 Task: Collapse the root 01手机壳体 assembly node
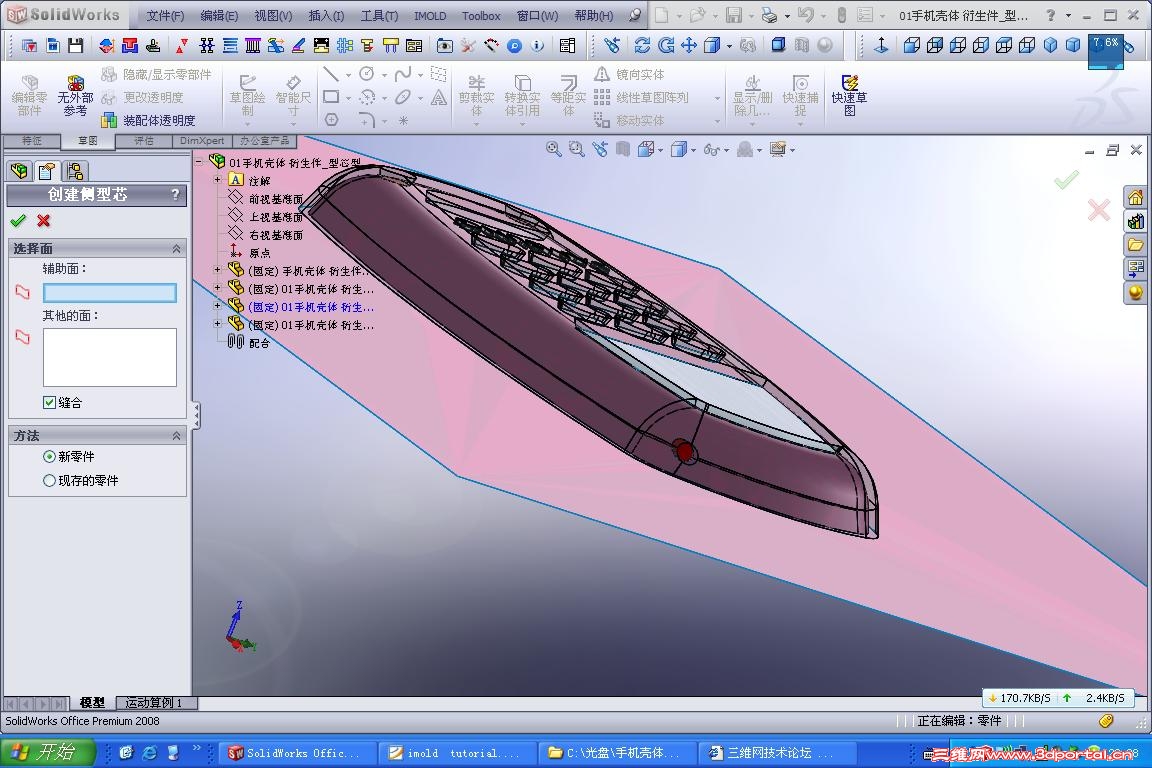[x=199, y=162]
